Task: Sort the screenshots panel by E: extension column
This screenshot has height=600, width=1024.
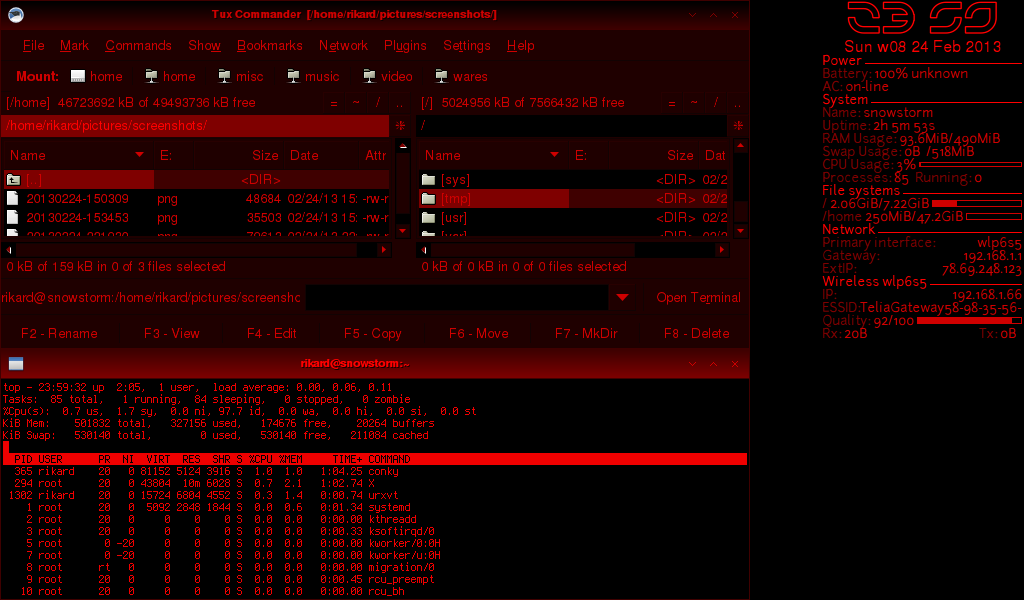Action: point(166,155)
